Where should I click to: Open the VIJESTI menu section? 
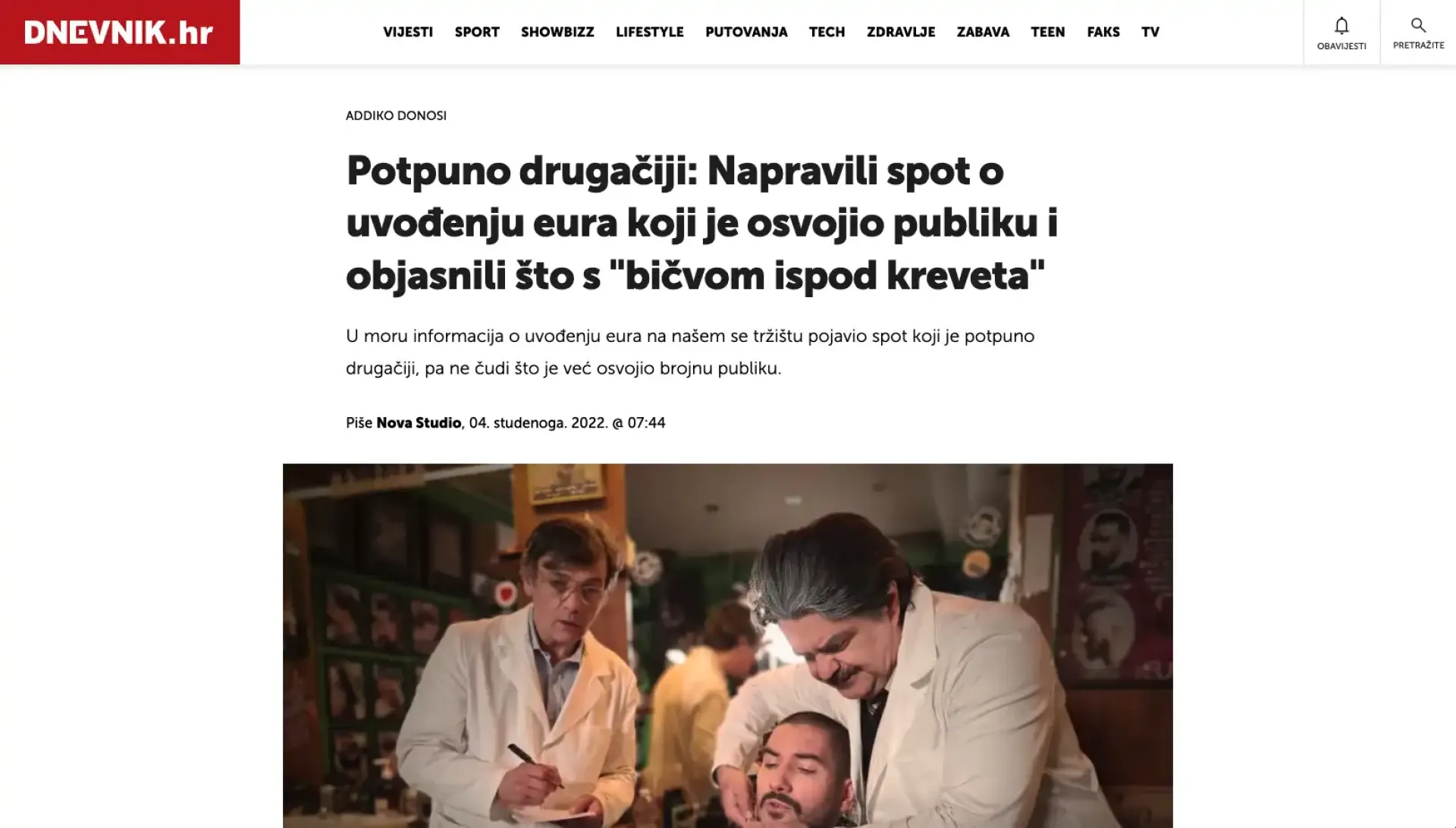coord(408,32)
